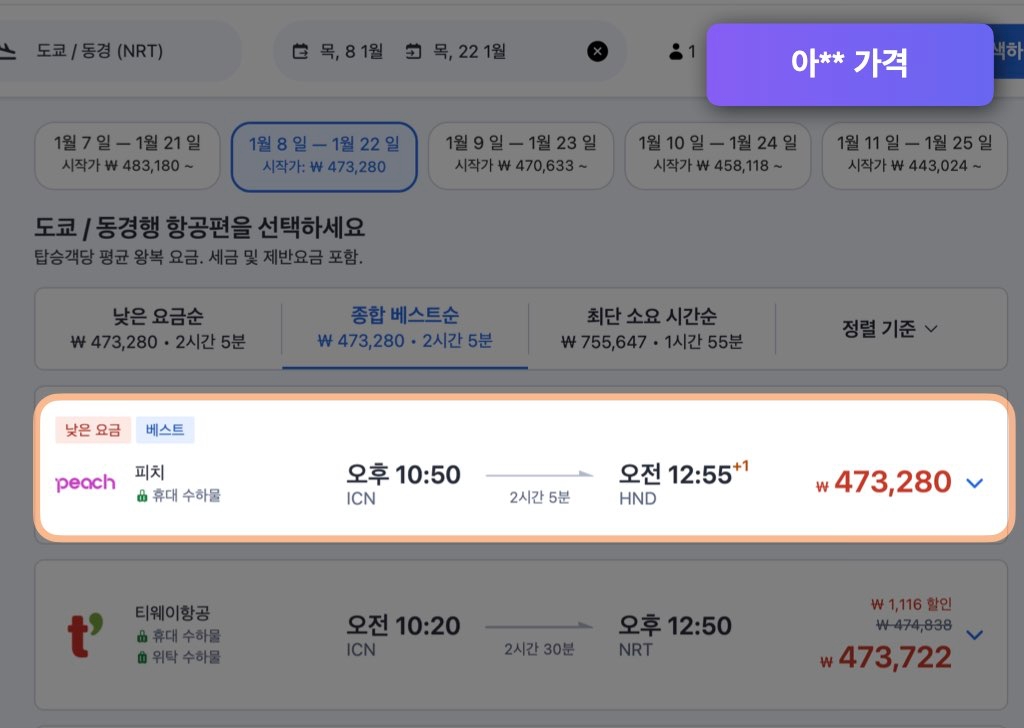Screen dimensions: 1024x728
Task: Clear selected dates using the X button
Action: point(597,50)
